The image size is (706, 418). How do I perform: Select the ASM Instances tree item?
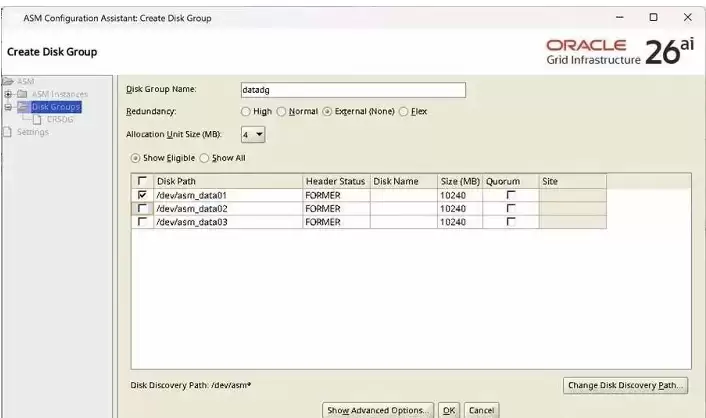tap(59, 94)
